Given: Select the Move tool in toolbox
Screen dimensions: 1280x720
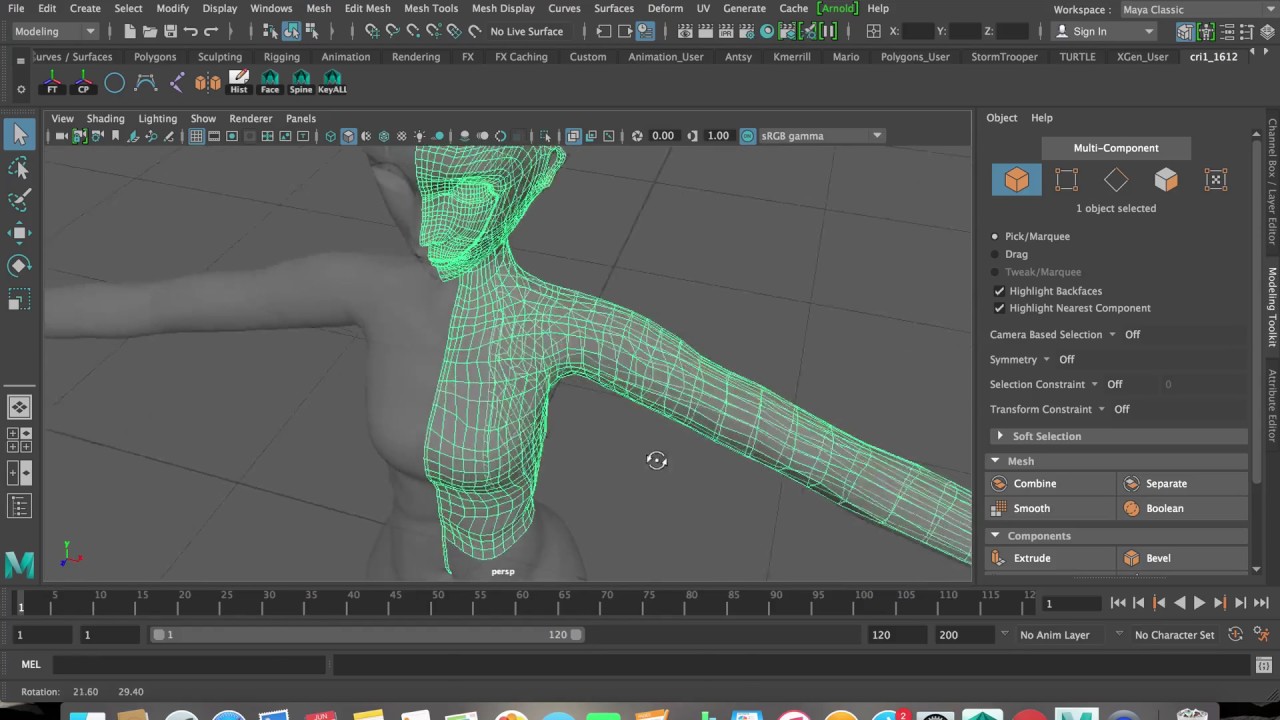Looking at the screenshot, I should click(x=19, y=233).
